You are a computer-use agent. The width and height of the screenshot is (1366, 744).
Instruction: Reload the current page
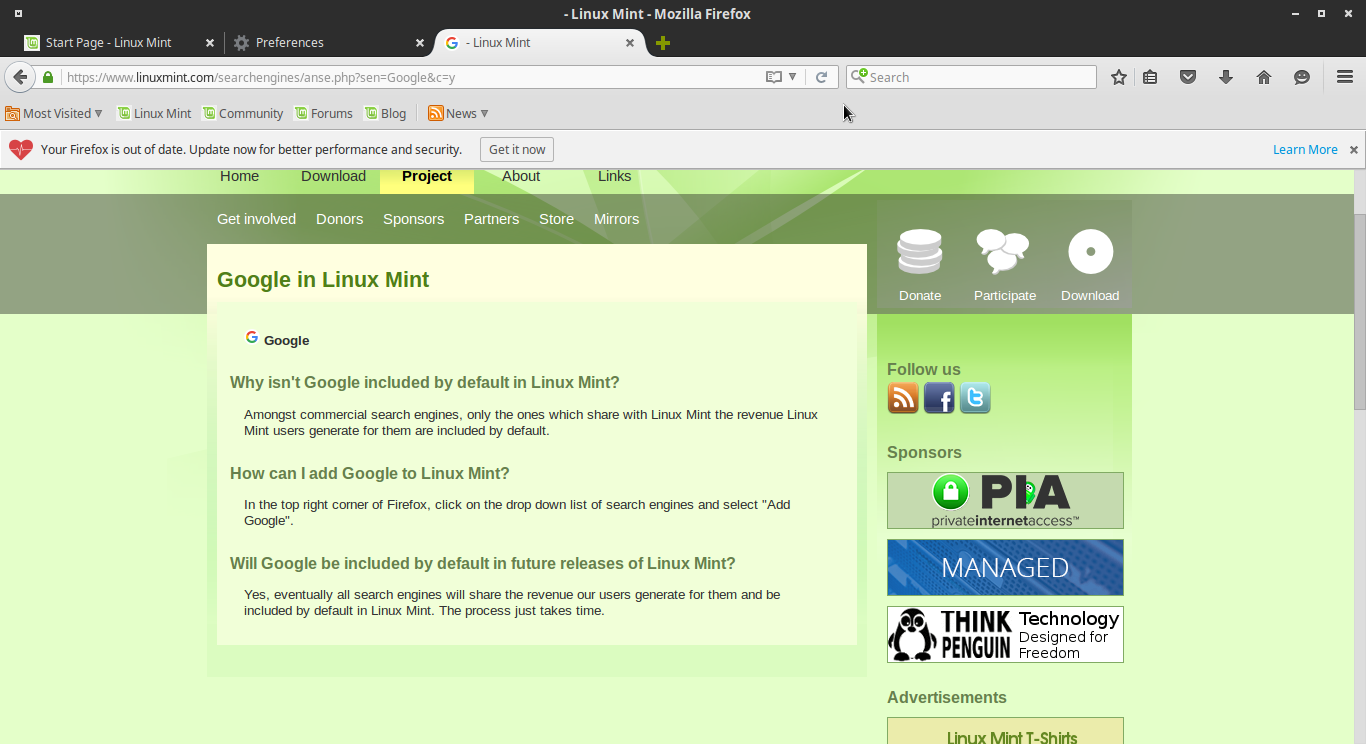(822, 77)
